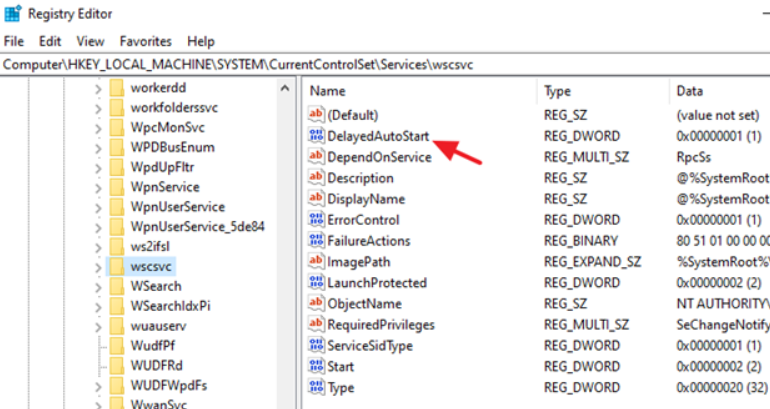770x409 pixels.
Task: Click the (Default) string value icon
Action: [317, 115]
